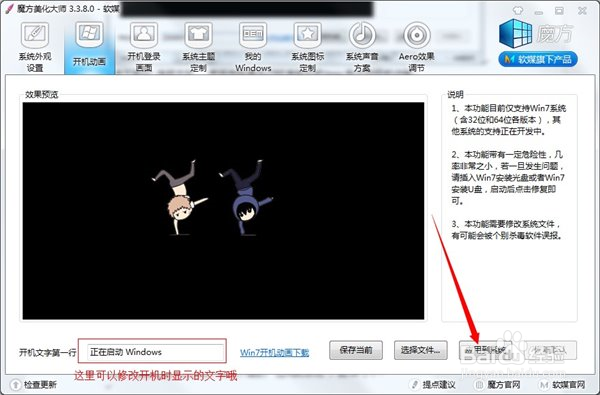
Task: Click the 开机文字第一行 text field
Action: coord(155,351)
